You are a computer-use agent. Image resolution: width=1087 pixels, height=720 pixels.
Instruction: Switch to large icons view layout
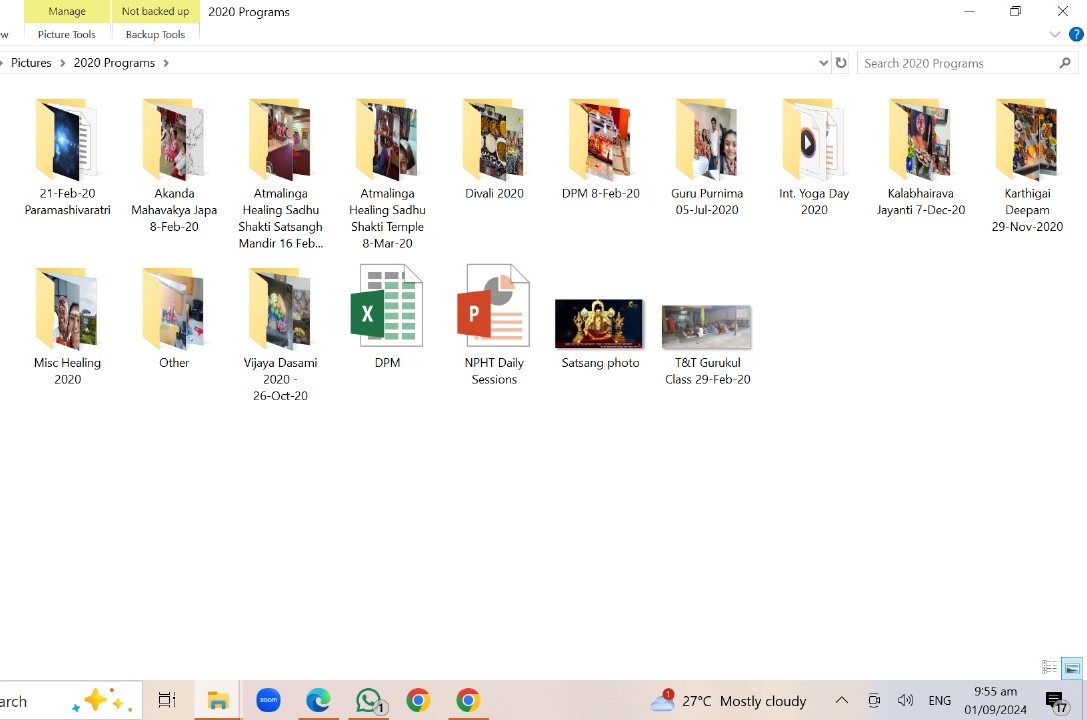tap(1071, 668)
